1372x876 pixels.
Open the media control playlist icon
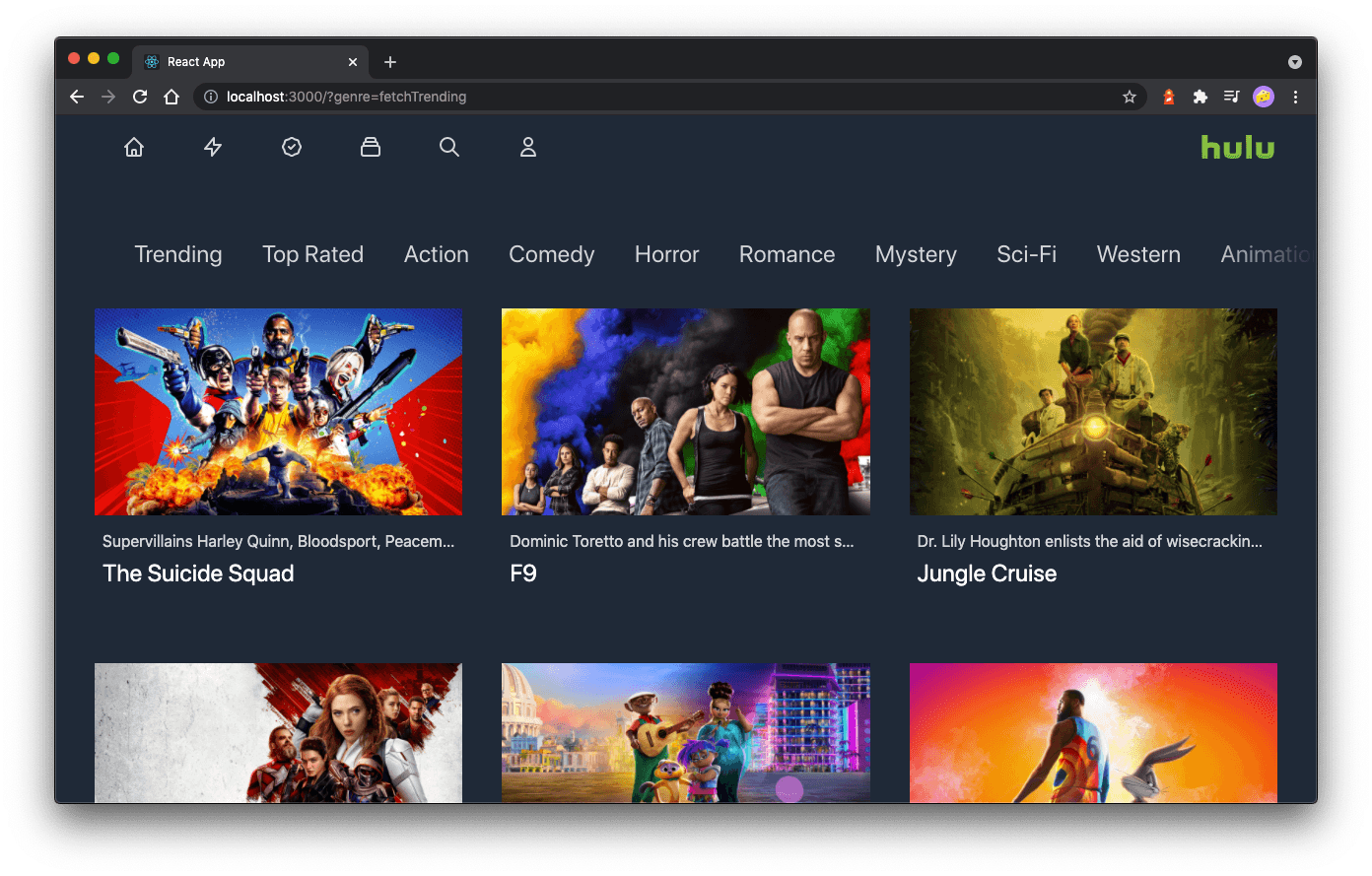click(1231, 97)
